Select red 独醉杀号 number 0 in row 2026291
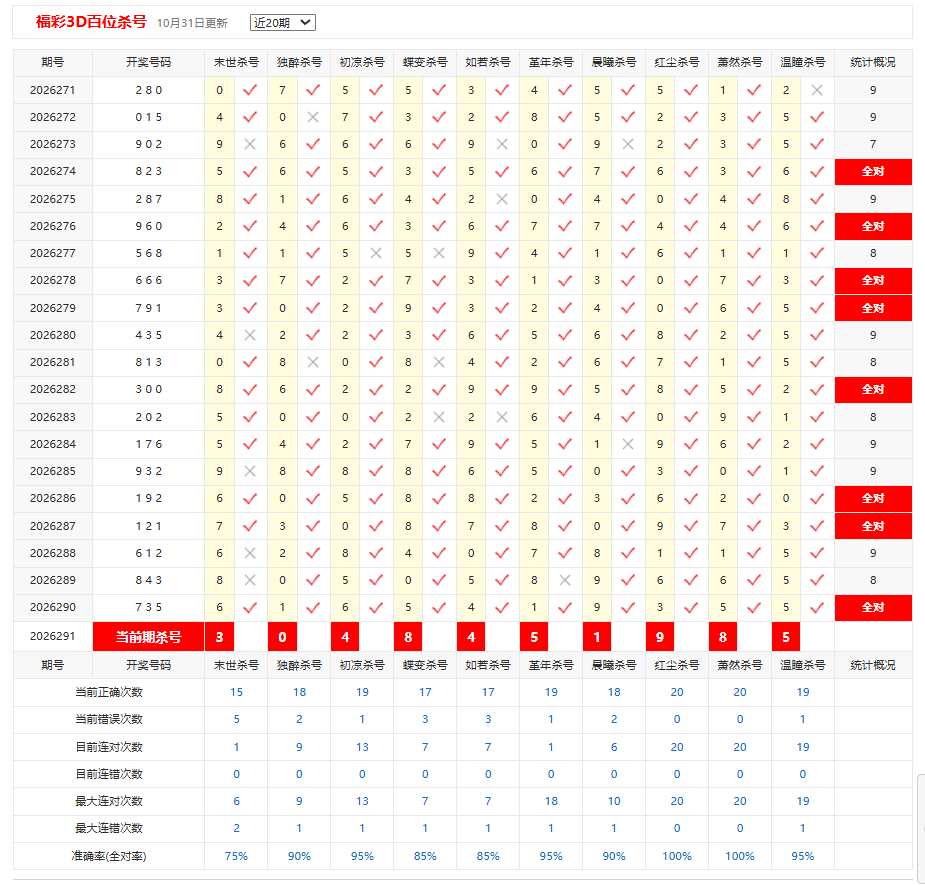 [x=283, y=637]
